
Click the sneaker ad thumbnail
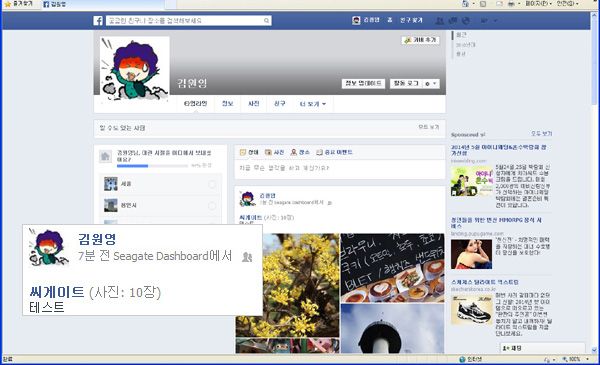click(x=471, y=310)
